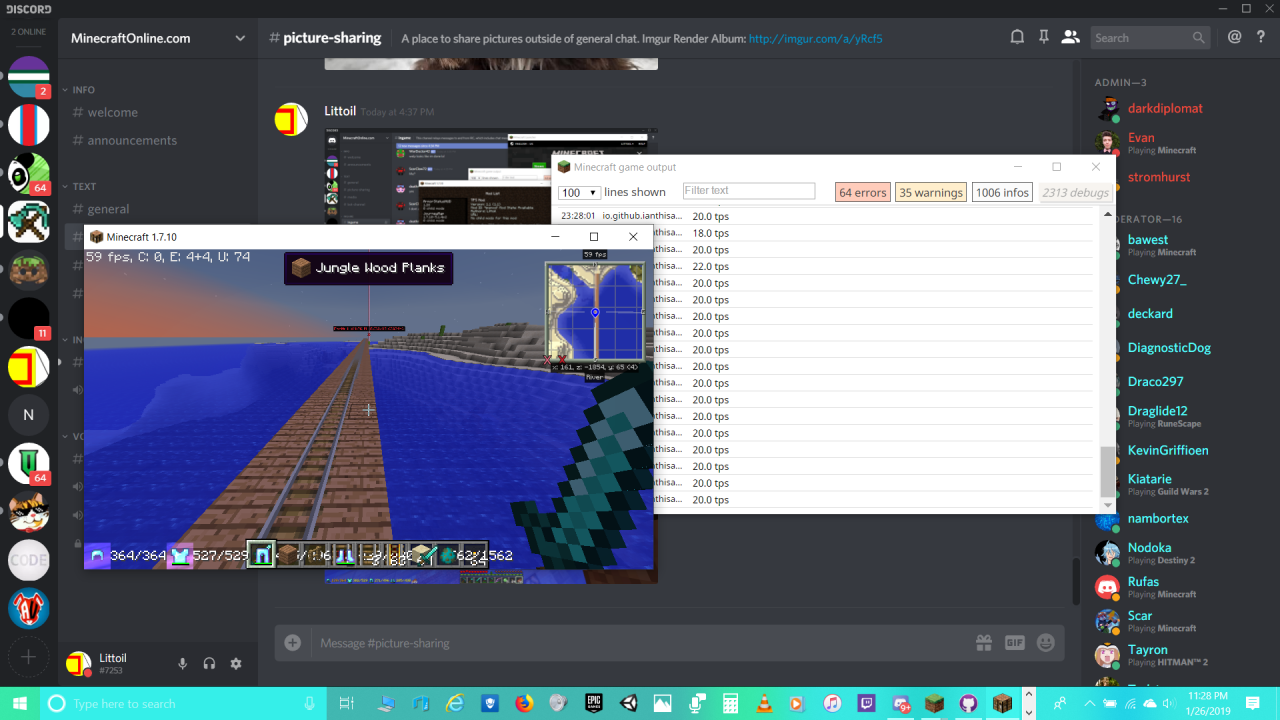Screen dimensions: 1280x720
Task: Open Discord user settings gear
Action: click(235, 663)
